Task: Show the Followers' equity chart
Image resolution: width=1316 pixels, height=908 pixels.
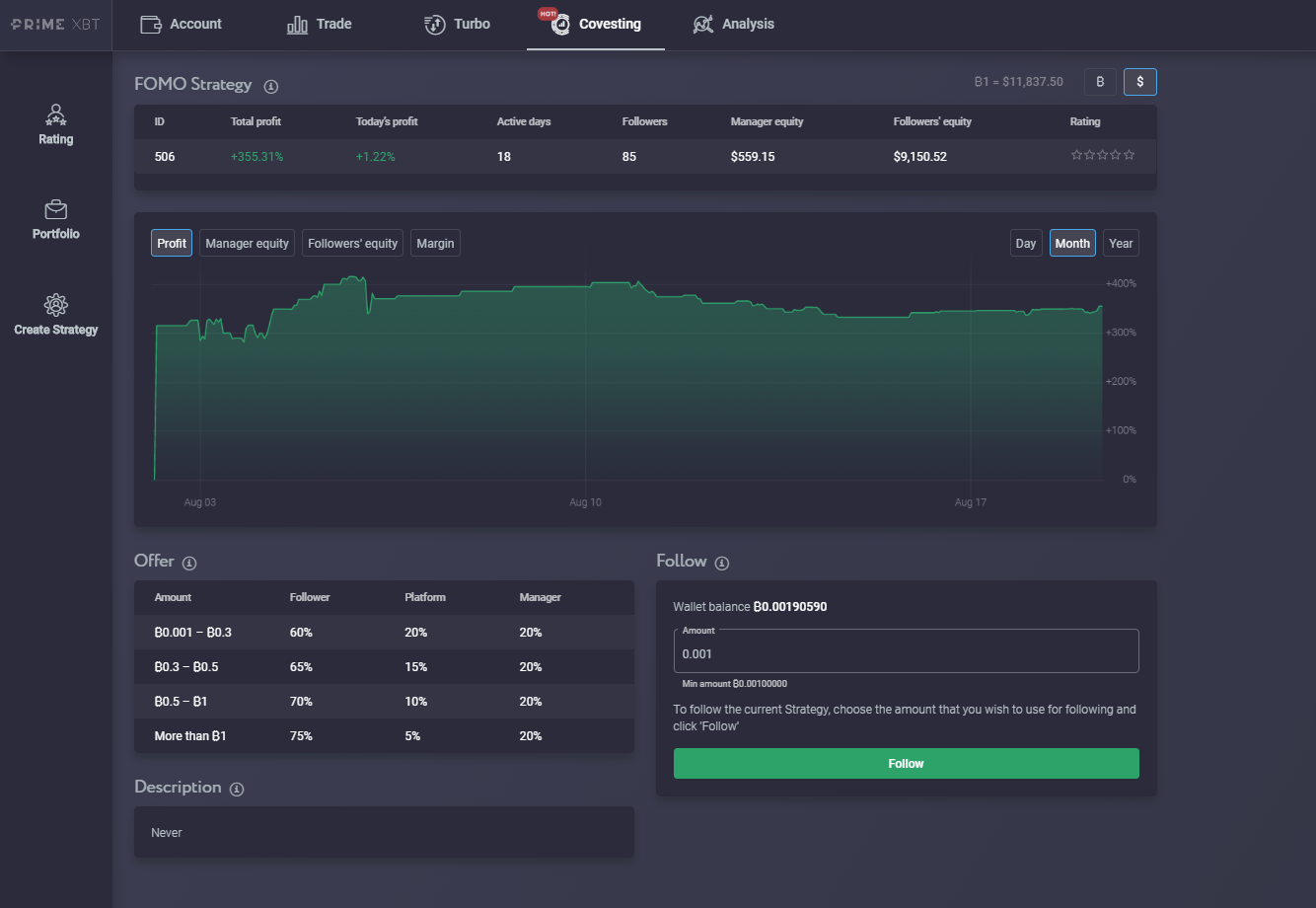Action: (352, 243)
